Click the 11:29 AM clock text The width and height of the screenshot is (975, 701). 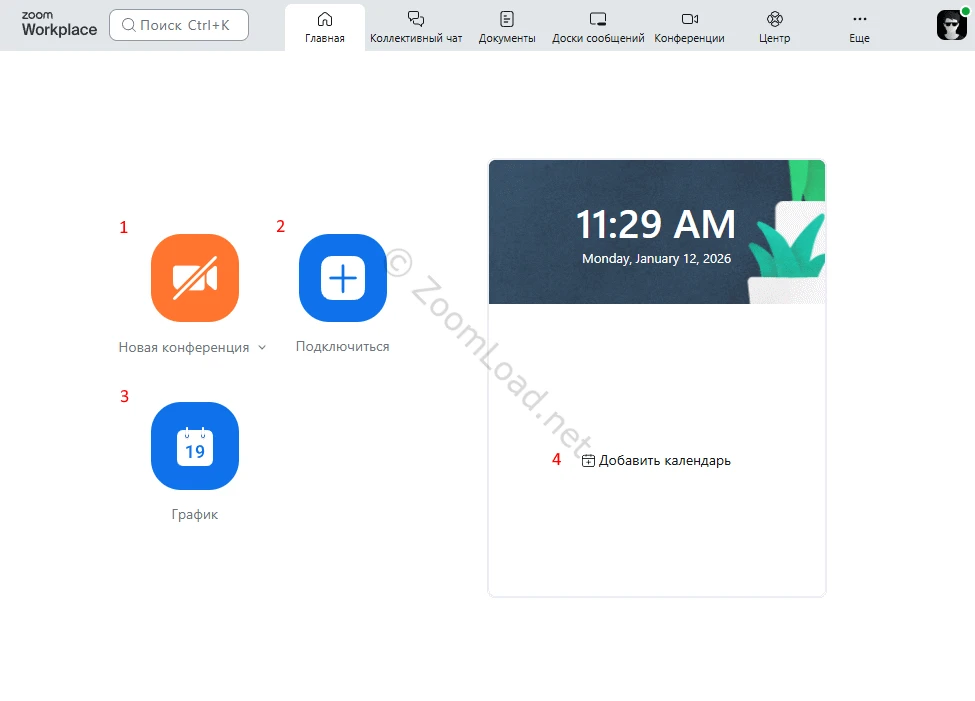tap(656, 224)
